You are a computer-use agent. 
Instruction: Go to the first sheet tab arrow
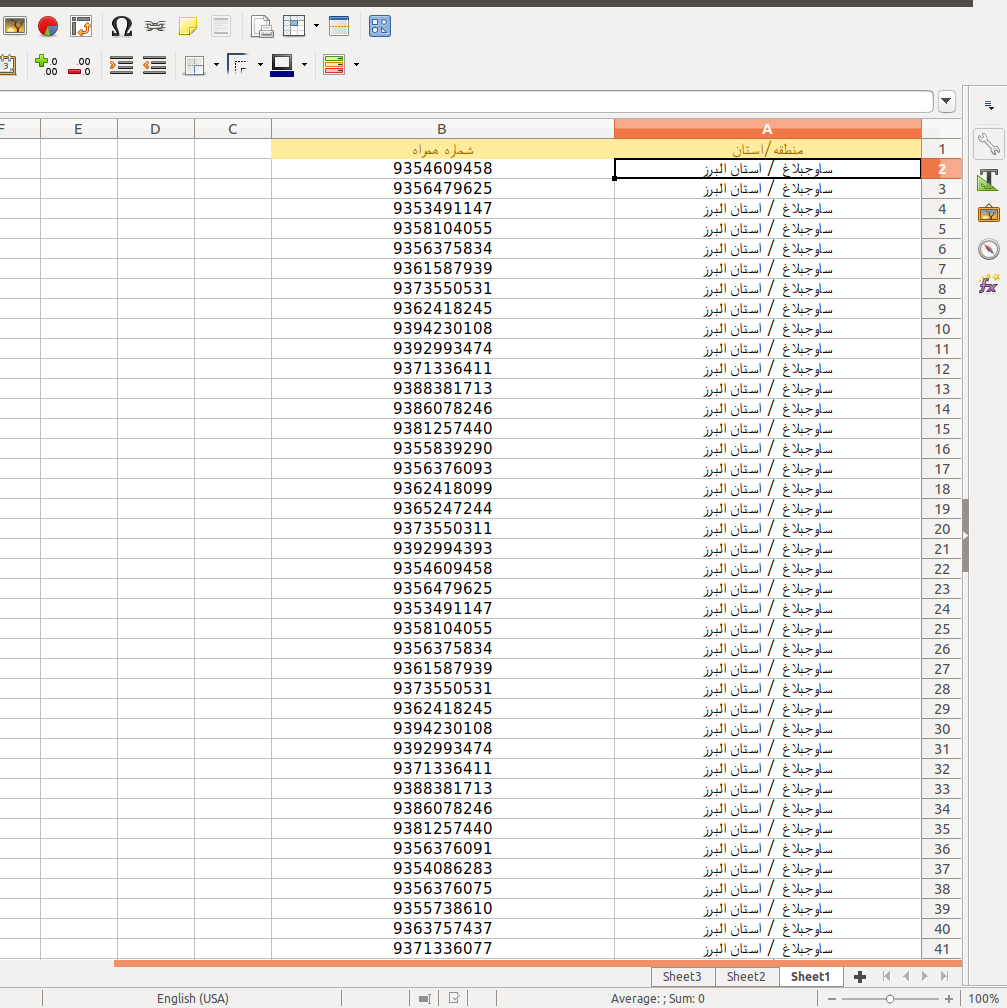pos(887,976)
